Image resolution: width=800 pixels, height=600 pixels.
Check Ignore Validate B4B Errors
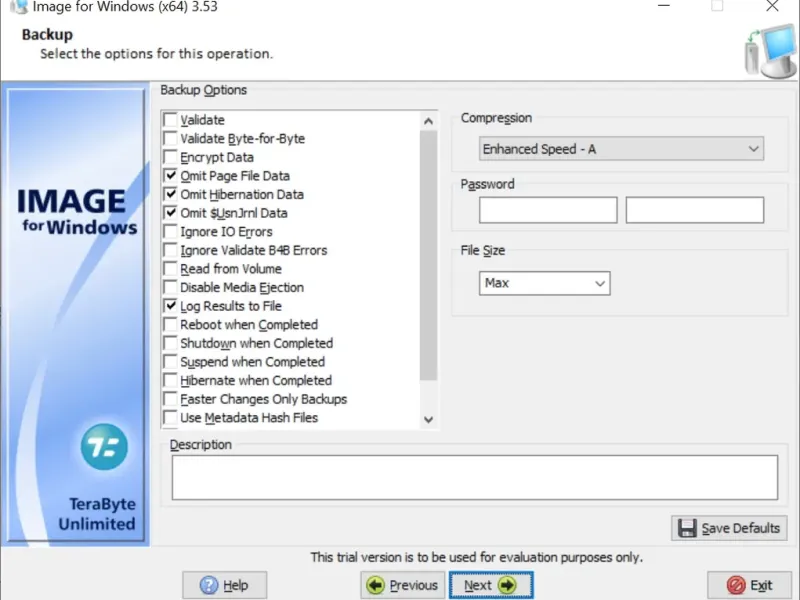coord(170,250)
